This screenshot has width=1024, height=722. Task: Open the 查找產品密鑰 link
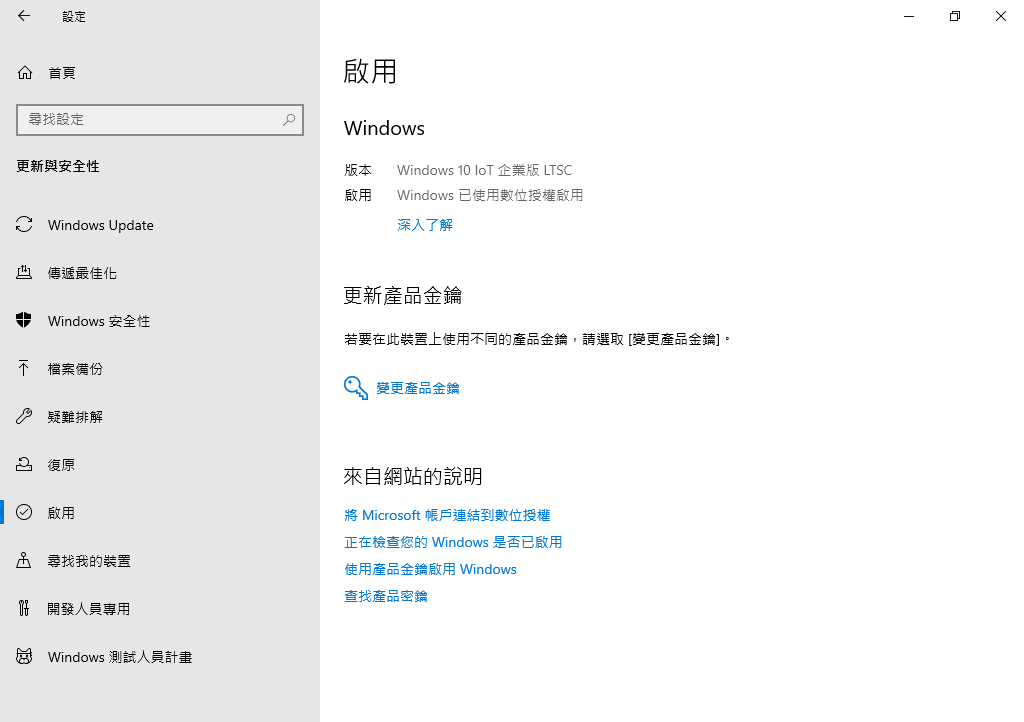click(x=385, y=596)
